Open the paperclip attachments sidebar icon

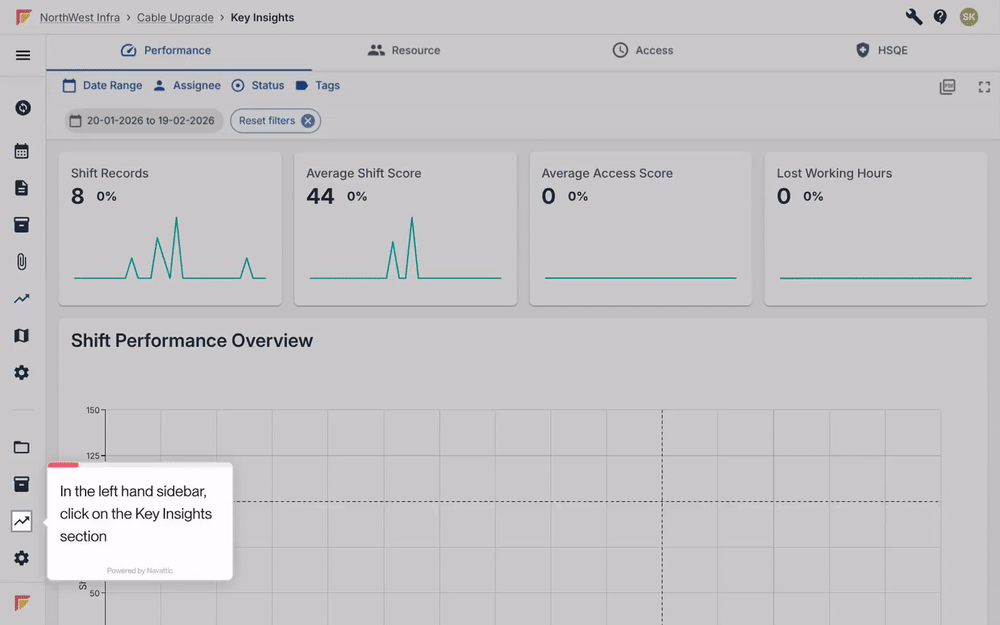tap(22, 261)
